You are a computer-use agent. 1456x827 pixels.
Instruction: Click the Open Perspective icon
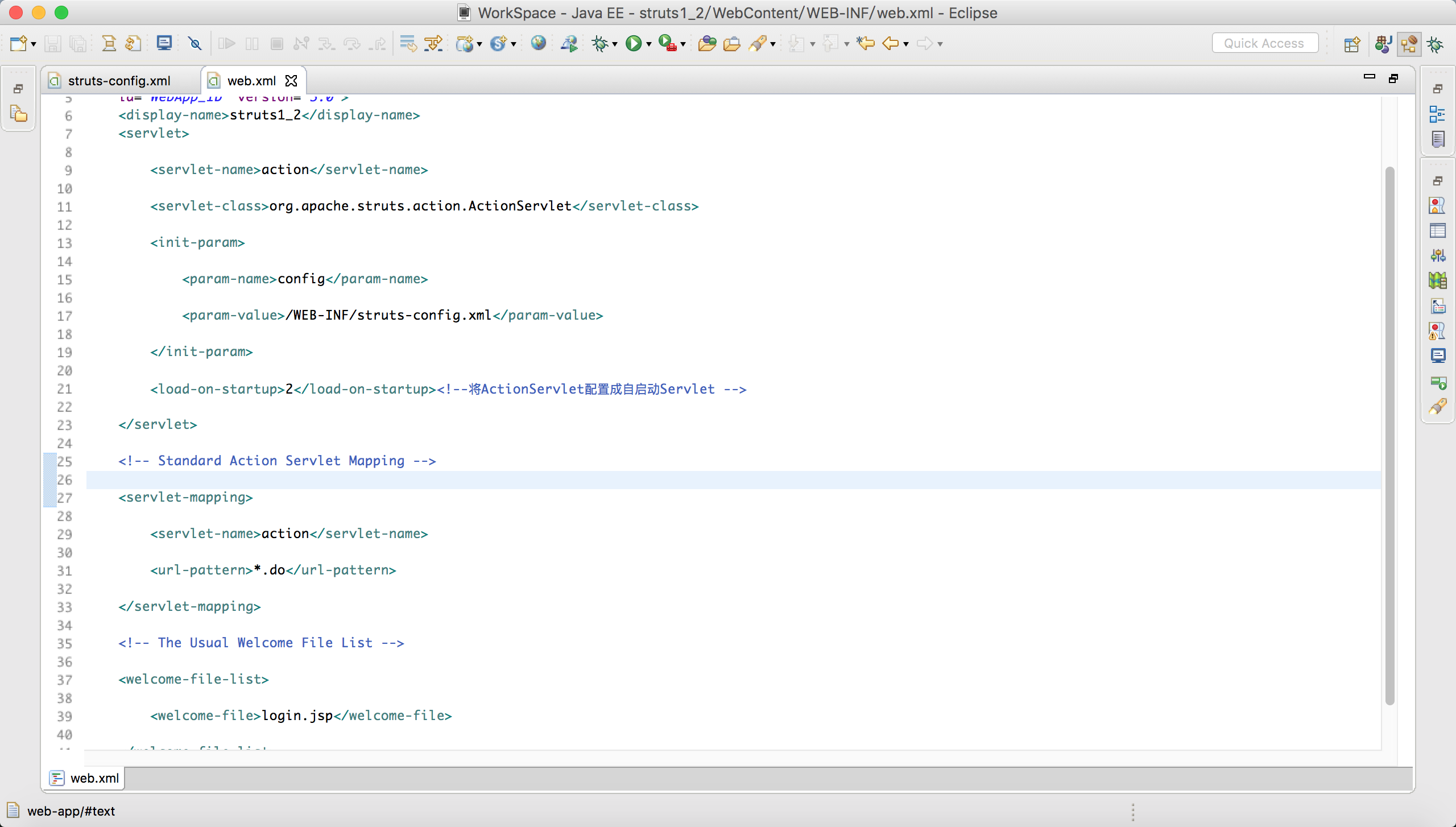(1352, 44)
